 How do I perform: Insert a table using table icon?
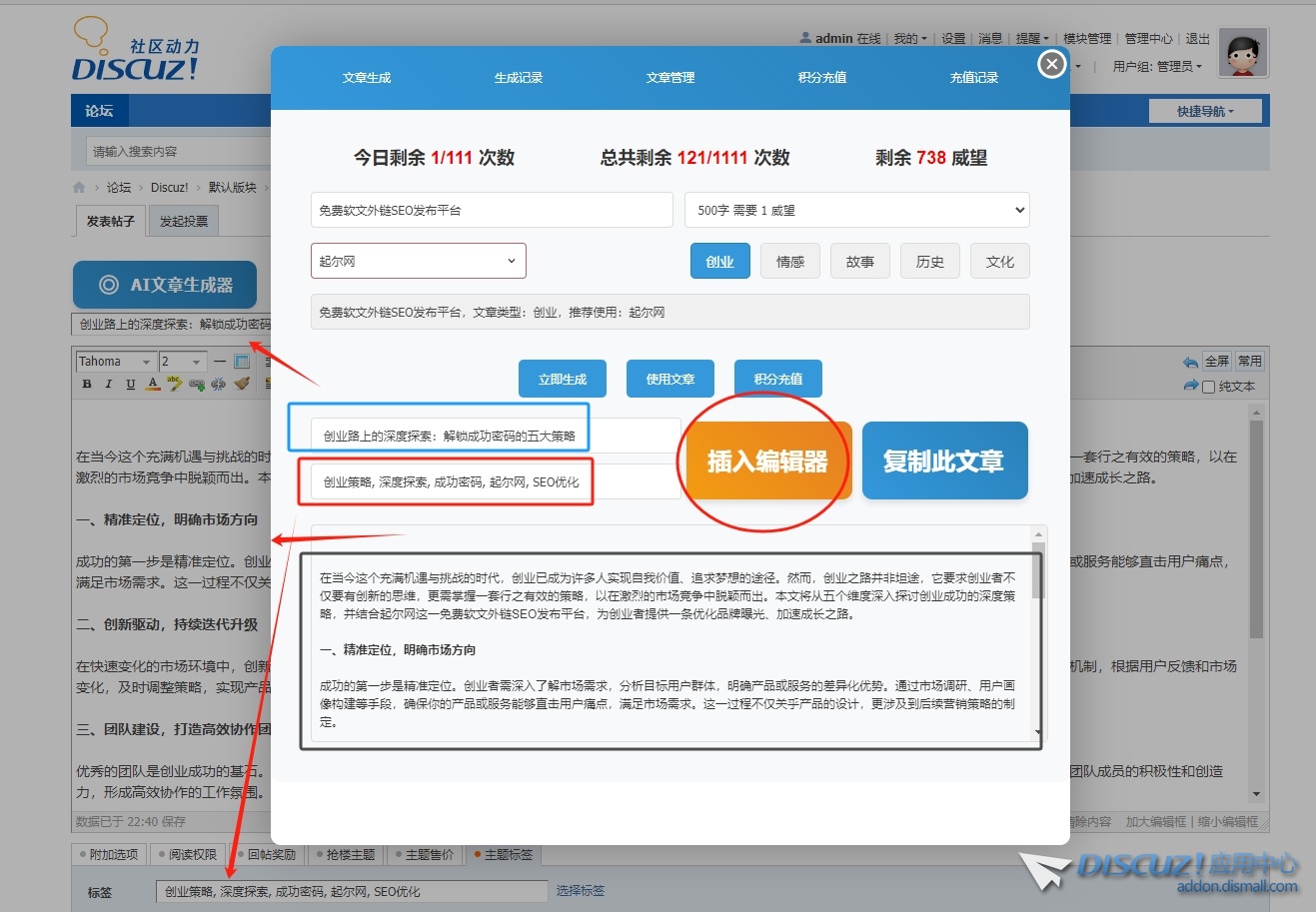click(x=242, y=362)
